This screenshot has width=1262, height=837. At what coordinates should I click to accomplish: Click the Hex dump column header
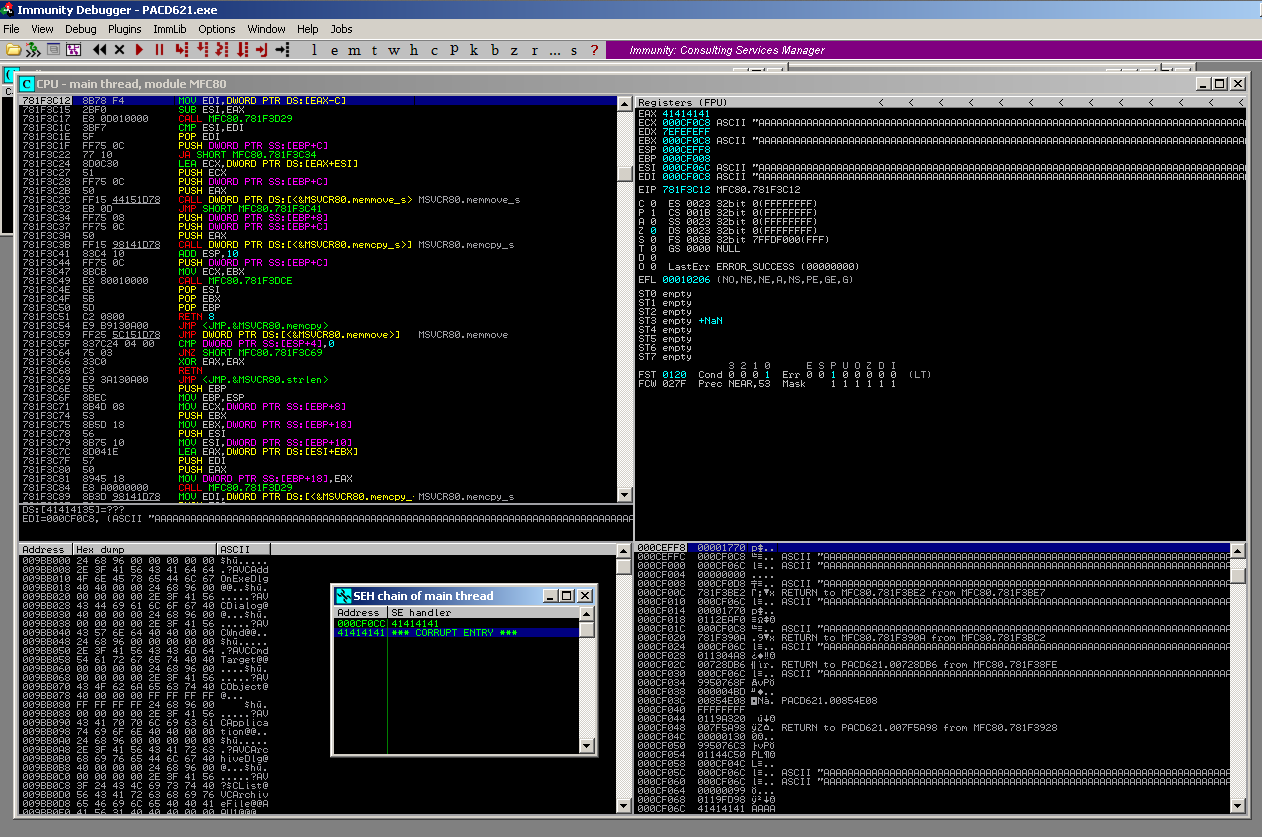pos(144,549)
